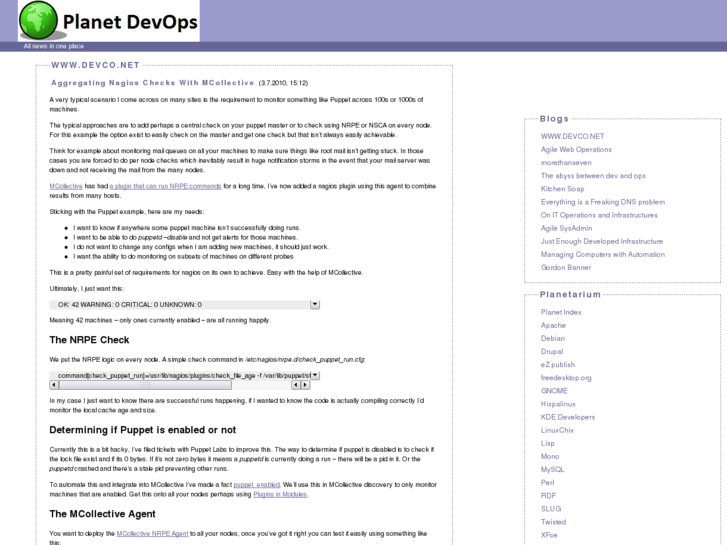727x545 pixels.
Task: Click 'The NRPE Check' heading
Action: 89,340
